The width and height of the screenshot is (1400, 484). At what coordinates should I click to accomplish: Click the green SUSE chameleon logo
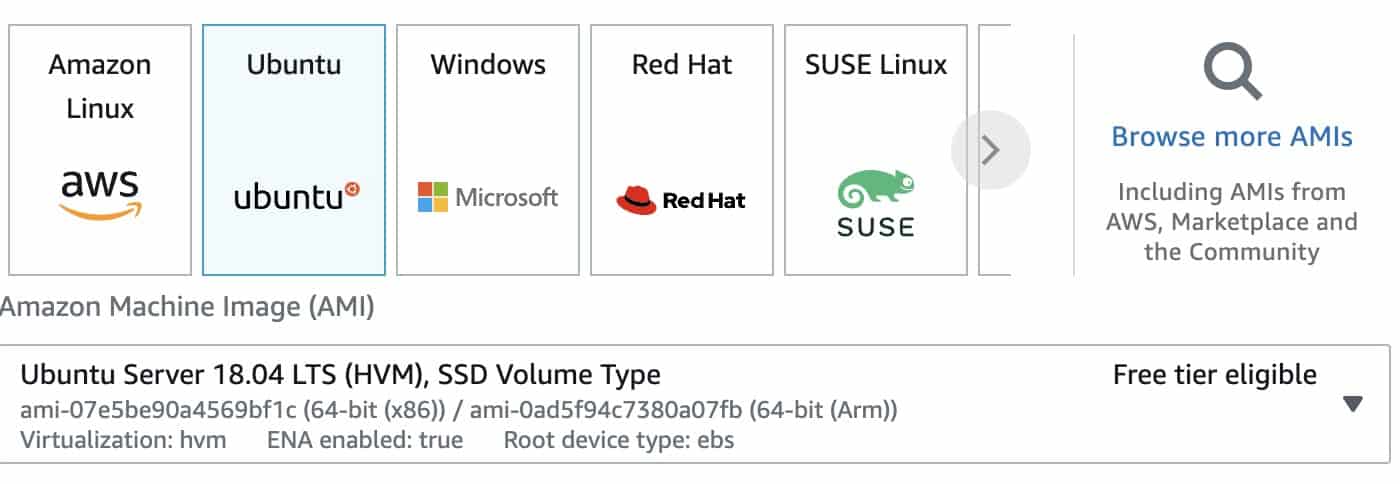click(x=876, y=191)
